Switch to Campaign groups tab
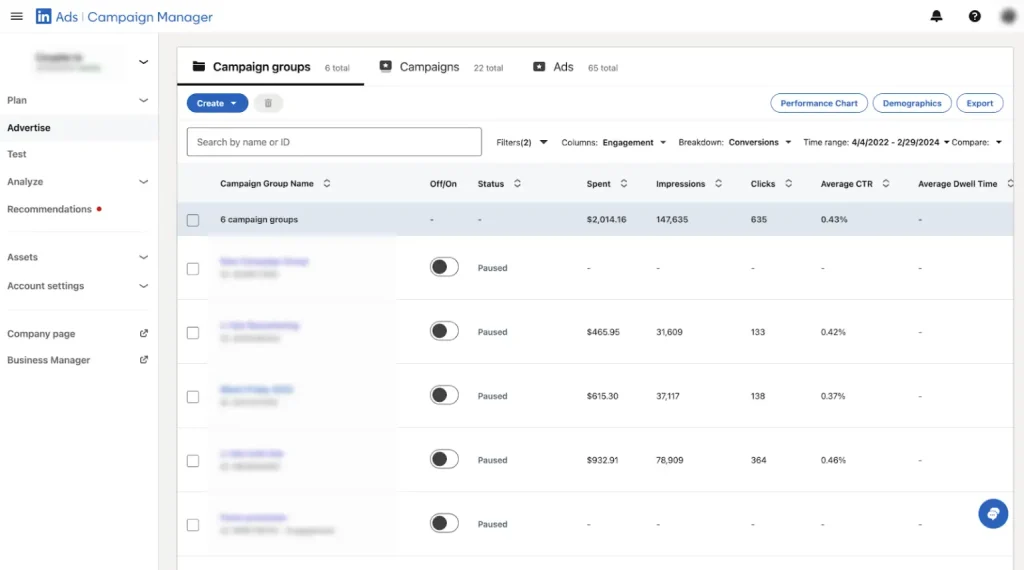The image size is (1024, 570). 270,67
